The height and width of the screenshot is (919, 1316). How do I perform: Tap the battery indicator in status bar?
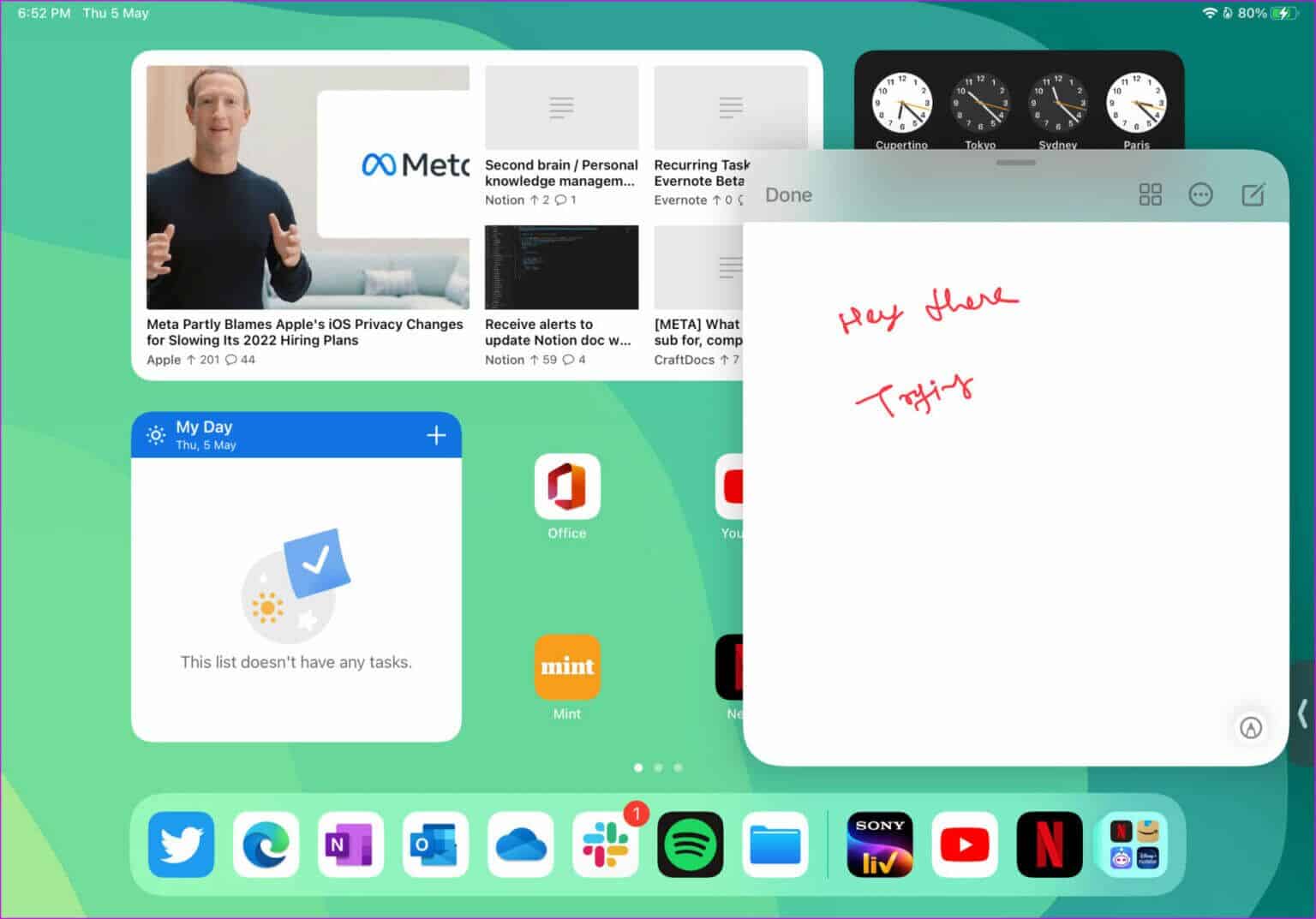1284,13
